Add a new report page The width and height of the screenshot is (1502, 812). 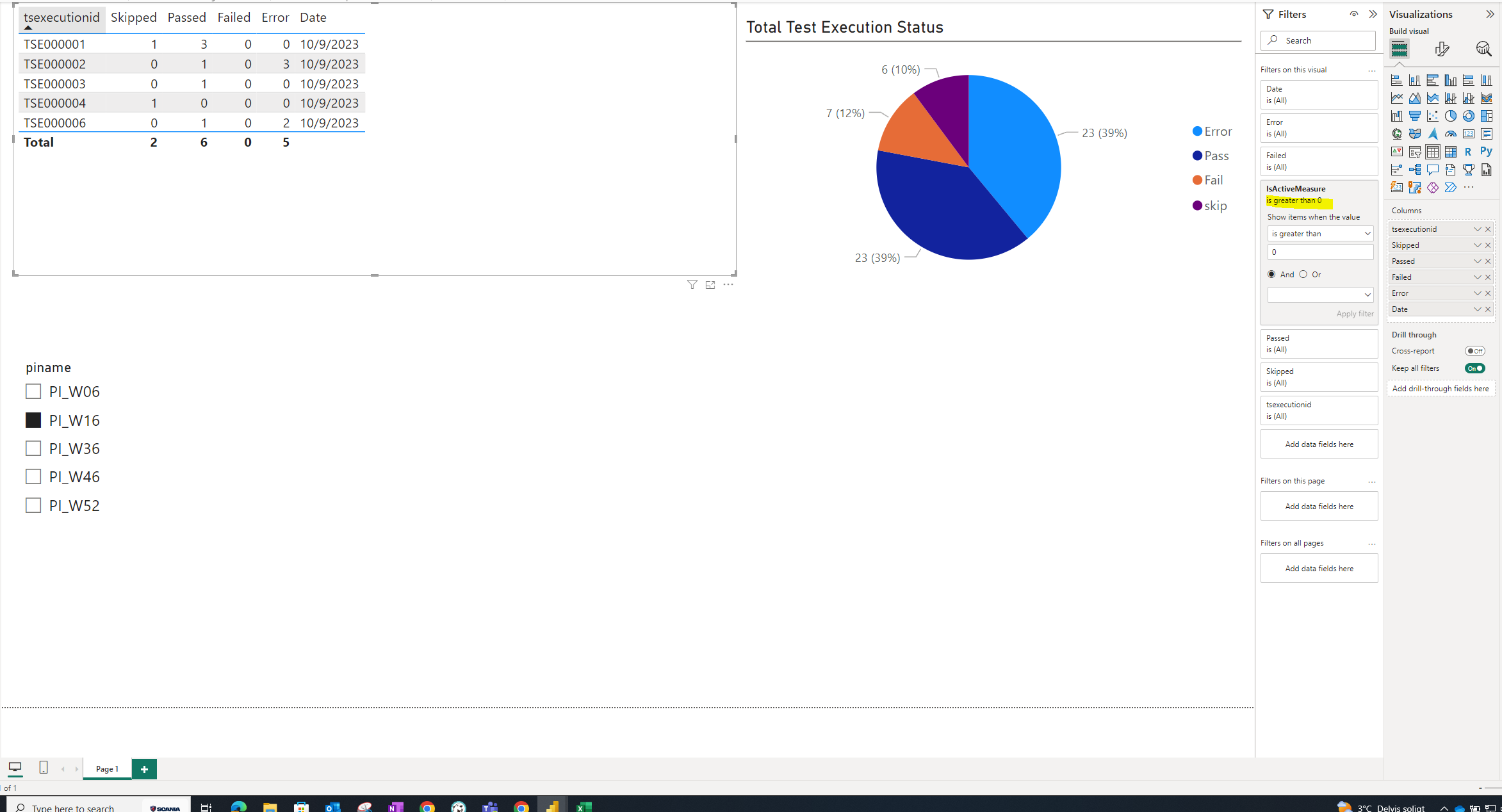point(144,769)
